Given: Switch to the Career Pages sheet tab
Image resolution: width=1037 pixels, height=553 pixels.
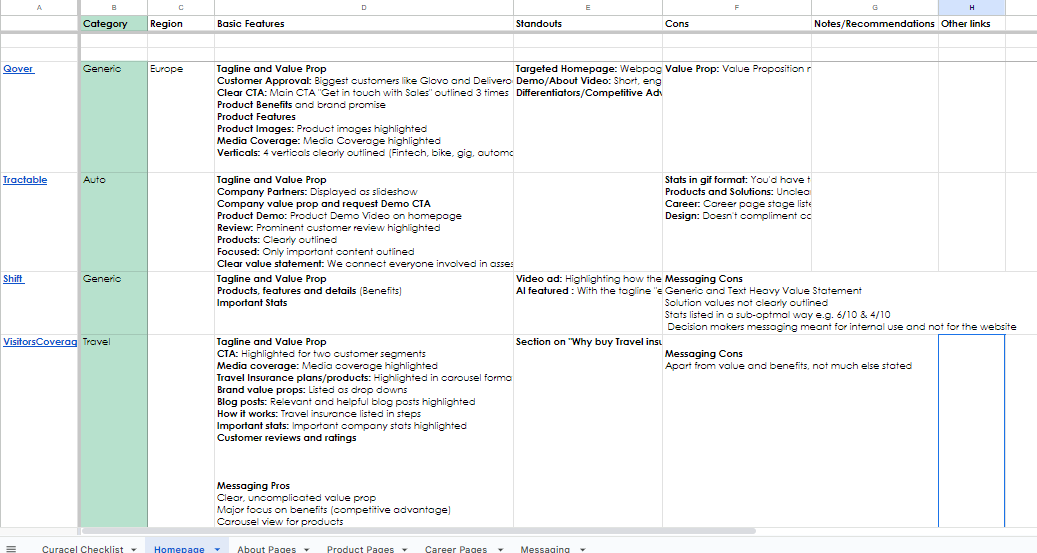Looking at the screenshot, I should click(456, 548).
